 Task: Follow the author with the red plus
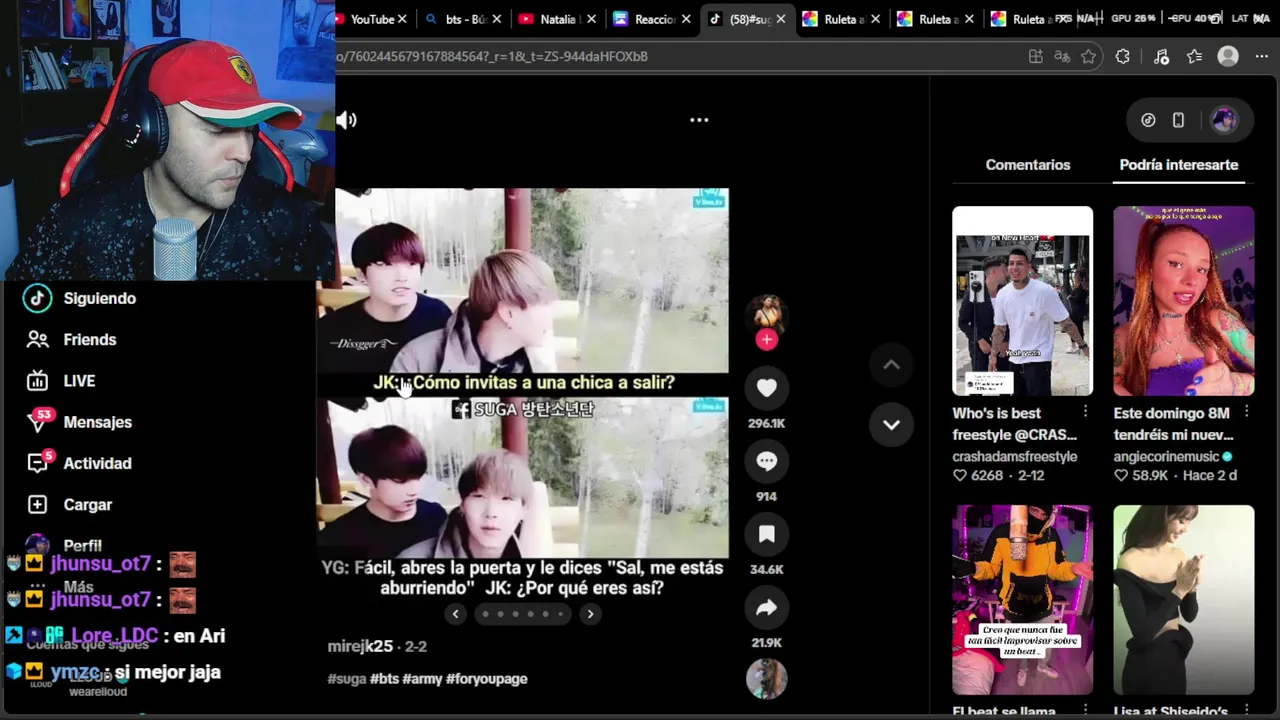point(767,340)
